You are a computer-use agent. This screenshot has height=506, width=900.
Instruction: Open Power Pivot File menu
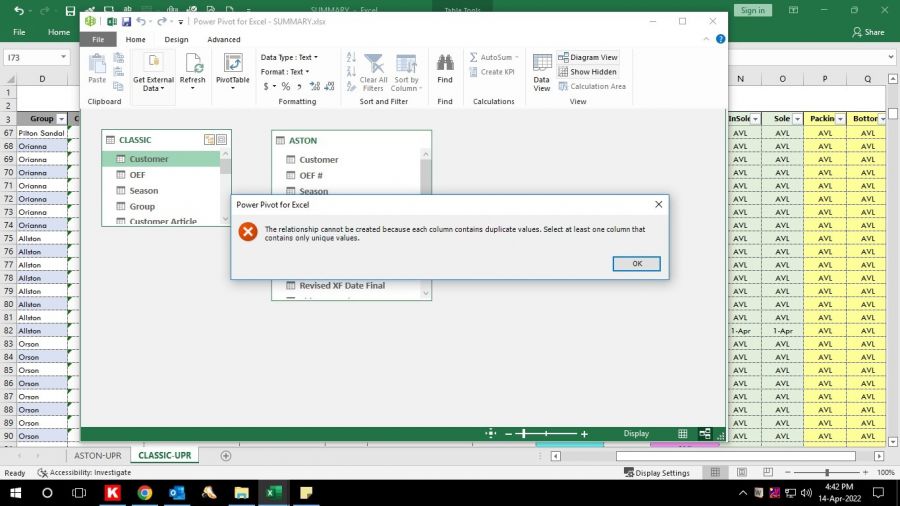point(98,40)
